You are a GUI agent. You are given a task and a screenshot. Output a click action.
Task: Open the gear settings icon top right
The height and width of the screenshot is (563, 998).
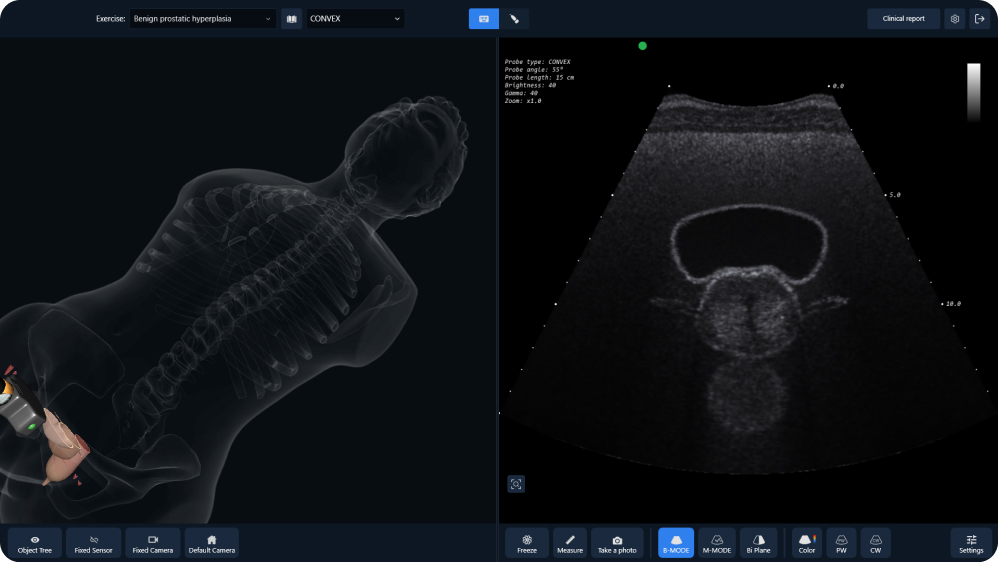(955, 19)
